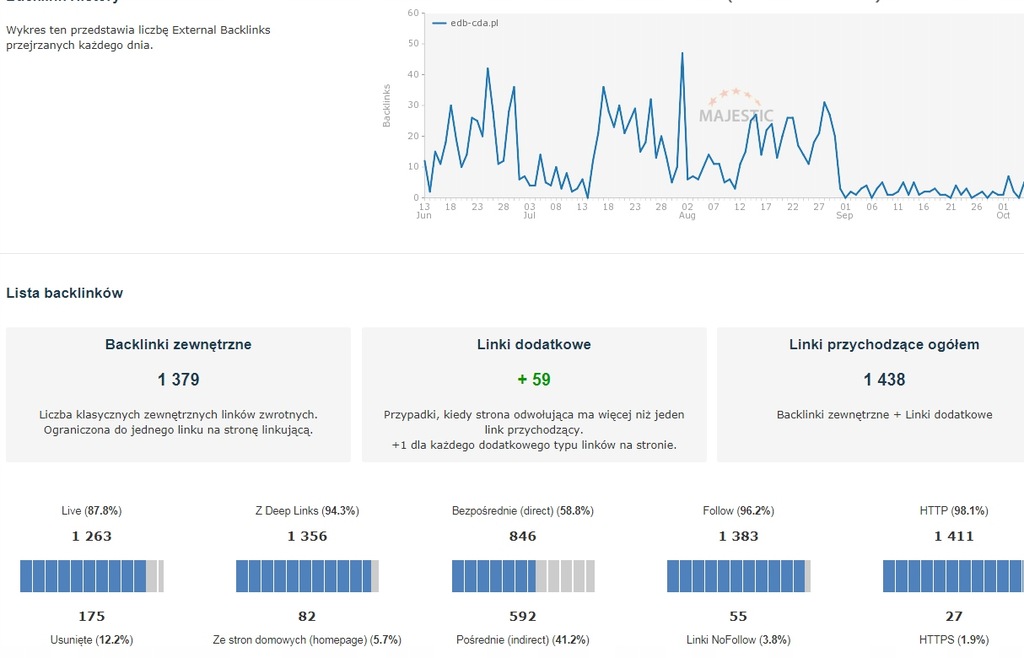The width and height of the screenshot is (1024, 658).
Task: Click the indirect count 592
Action: click(x=523, y=616)
